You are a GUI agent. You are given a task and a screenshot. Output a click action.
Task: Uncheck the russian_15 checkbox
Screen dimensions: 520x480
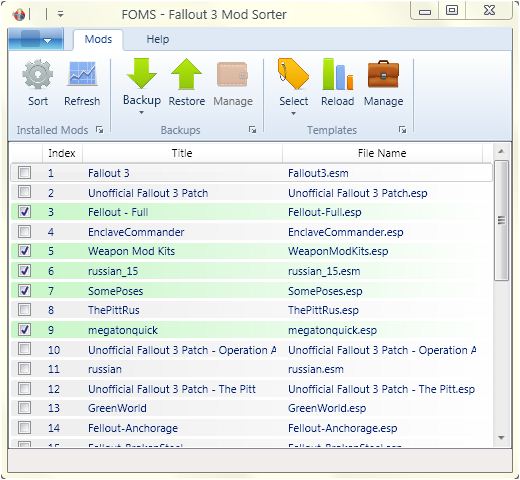24,270
